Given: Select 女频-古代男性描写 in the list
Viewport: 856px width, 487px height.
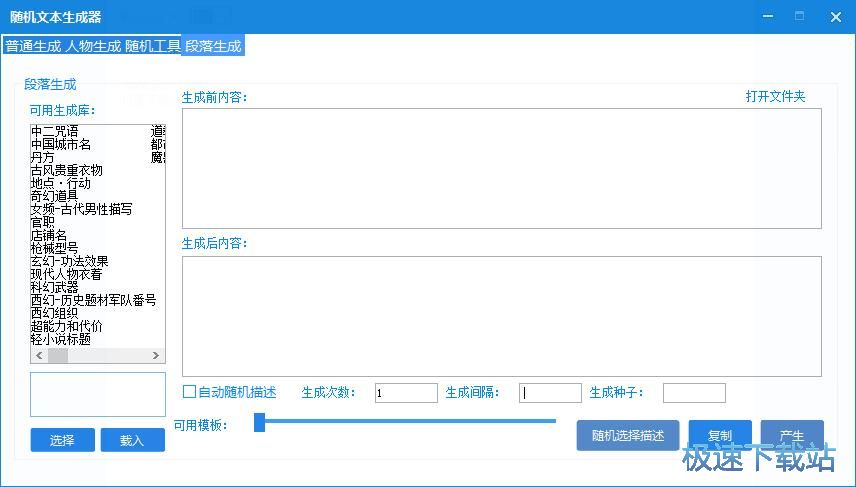Looking at the screenshot, I should pyautogui.click(x=81, y=209).
